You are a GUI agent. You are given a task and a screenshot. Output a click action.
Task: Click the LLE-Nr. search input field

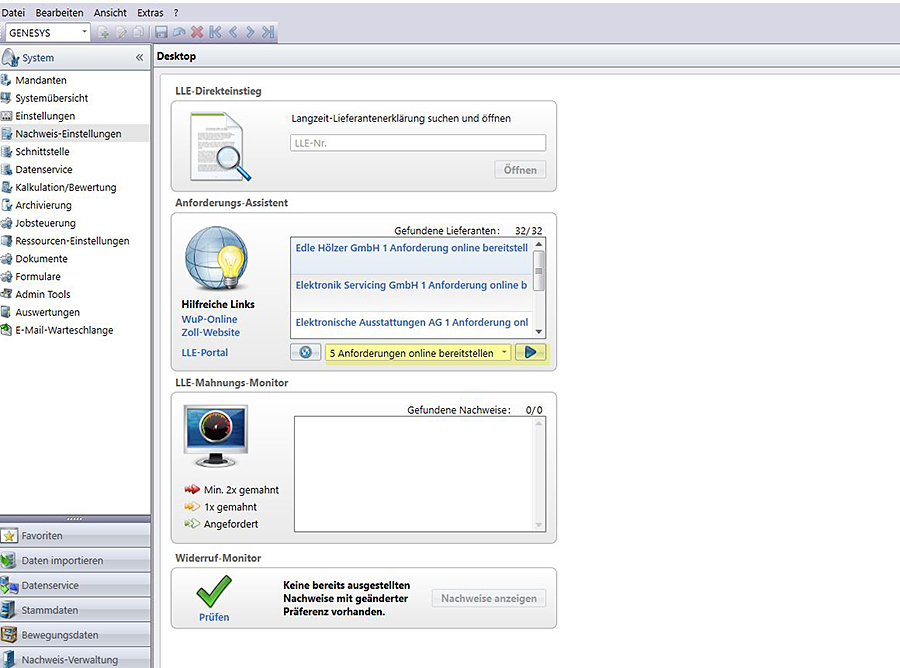coord(418,143)
